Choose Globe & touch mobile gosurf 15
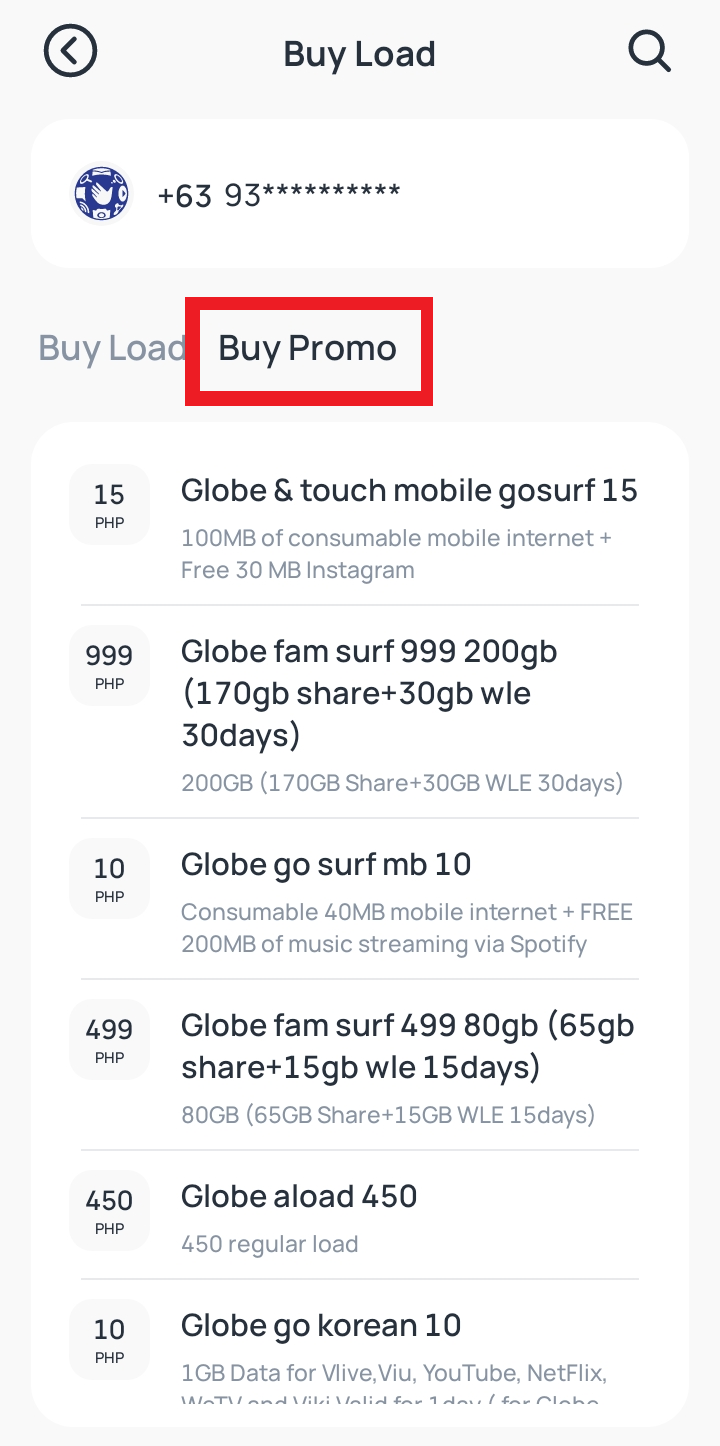 [408, 491]
